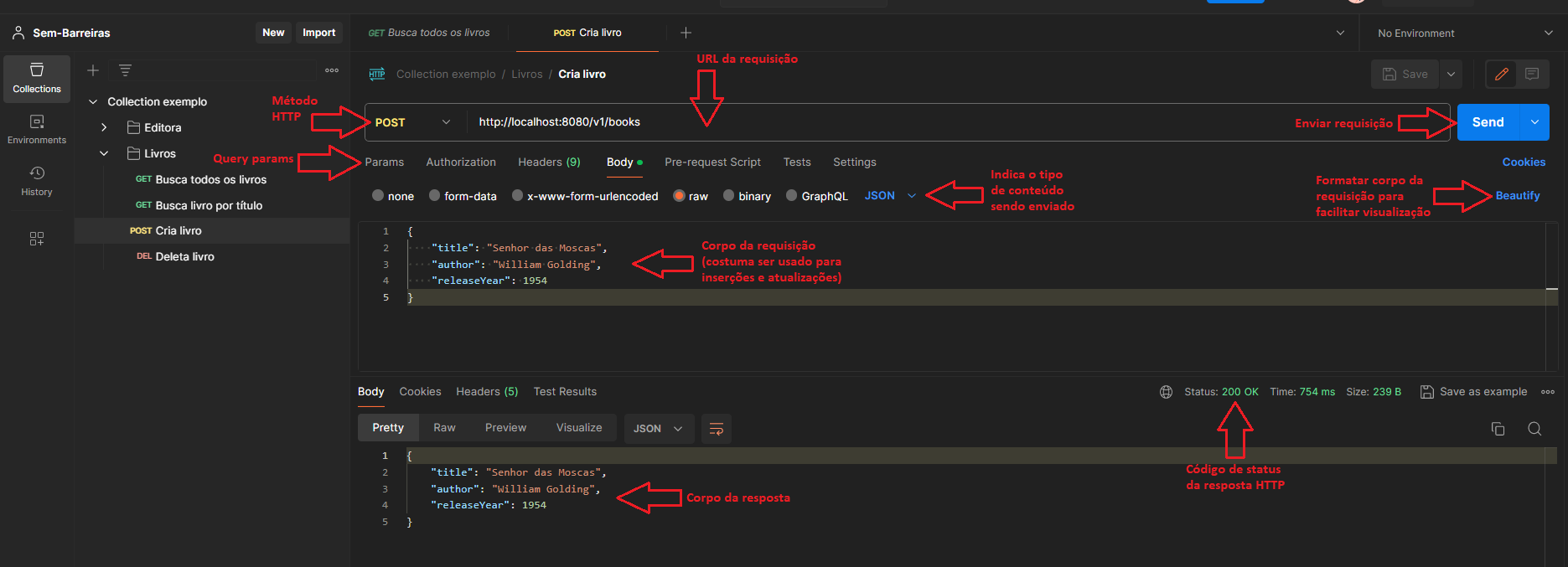Choose the none body radio button
The height and width of the screenshot is (567, 1568).
379,196
